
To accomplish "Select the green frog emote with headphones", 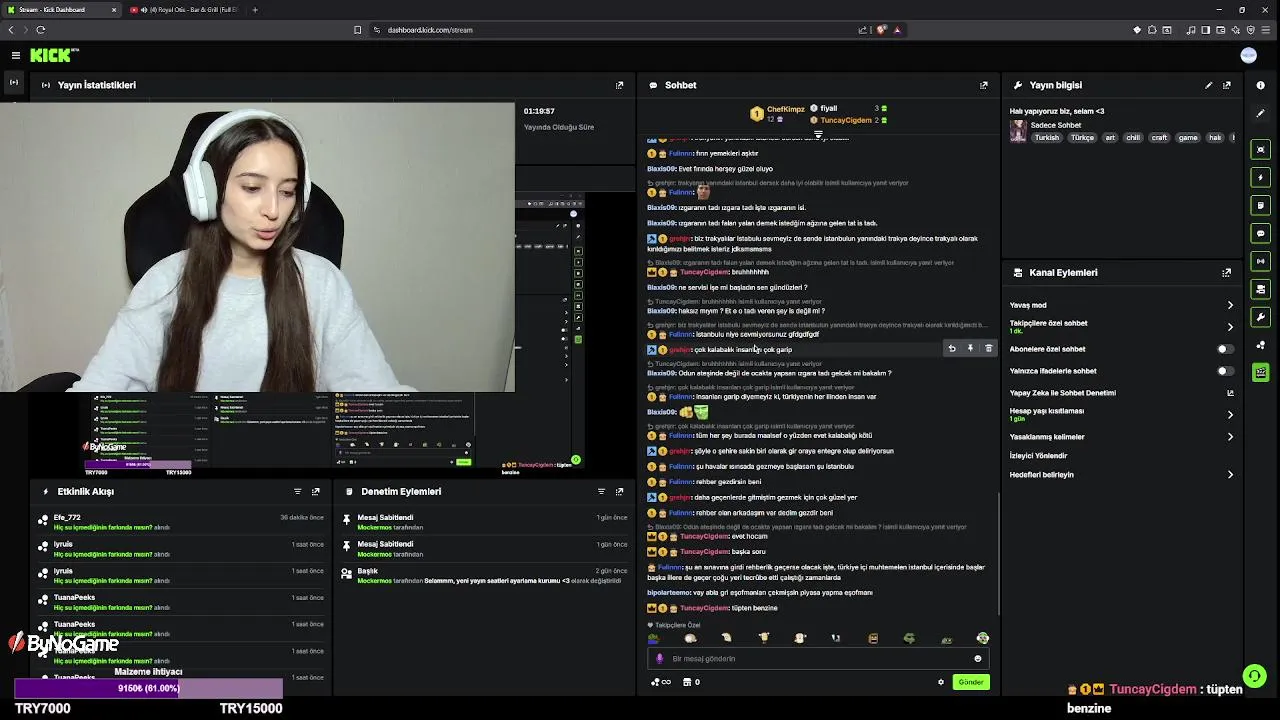I will tap(982, 638).
